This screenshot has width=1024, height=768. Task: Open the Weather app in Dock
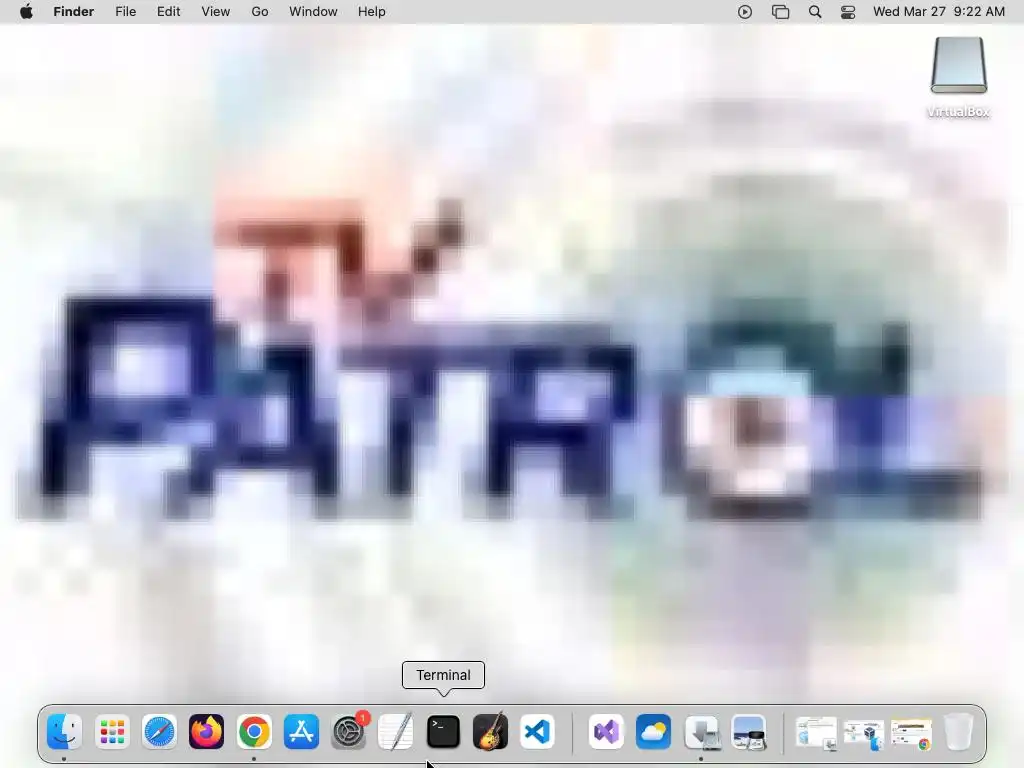coord(653,731)
